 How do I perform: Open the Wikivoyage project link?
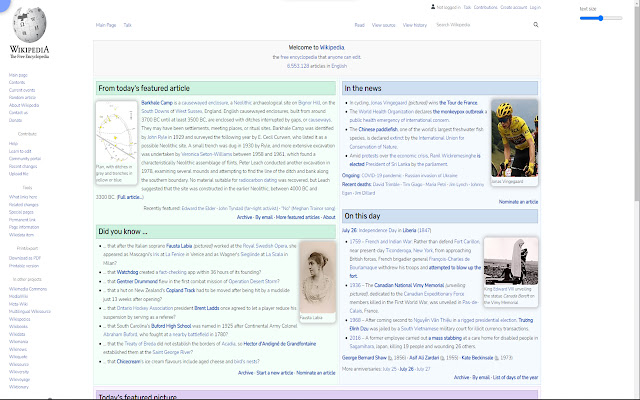(x=20, y=380)
